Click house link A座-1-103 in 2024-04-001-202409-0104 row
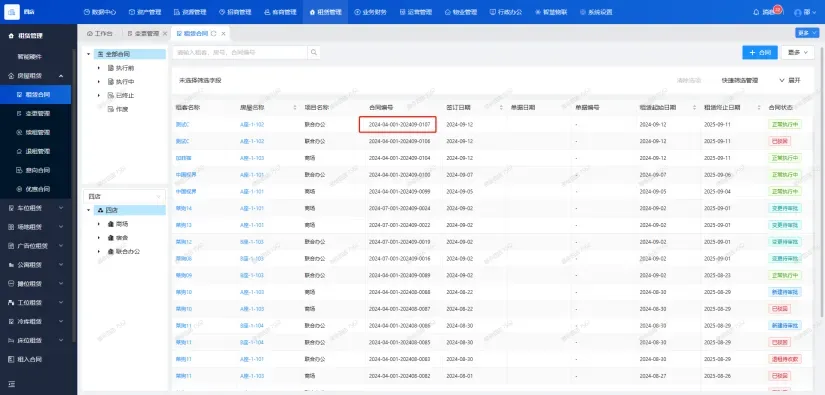The image size is (825, 395). (252, 158)
